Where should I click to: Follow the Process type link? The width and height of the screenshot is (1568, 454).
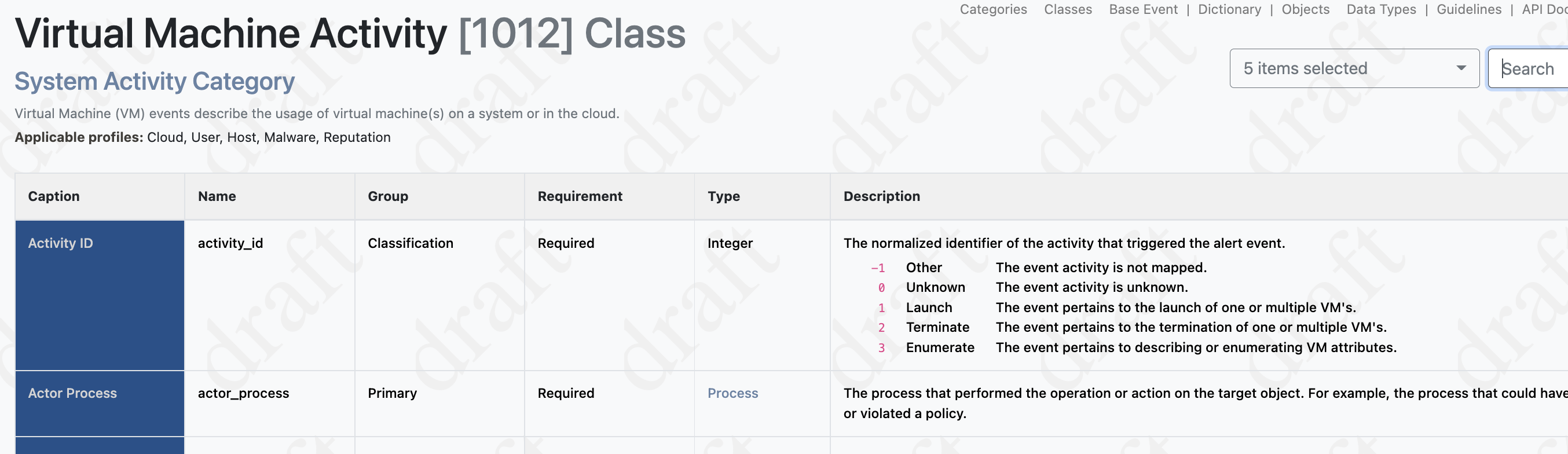click(732, 393)
